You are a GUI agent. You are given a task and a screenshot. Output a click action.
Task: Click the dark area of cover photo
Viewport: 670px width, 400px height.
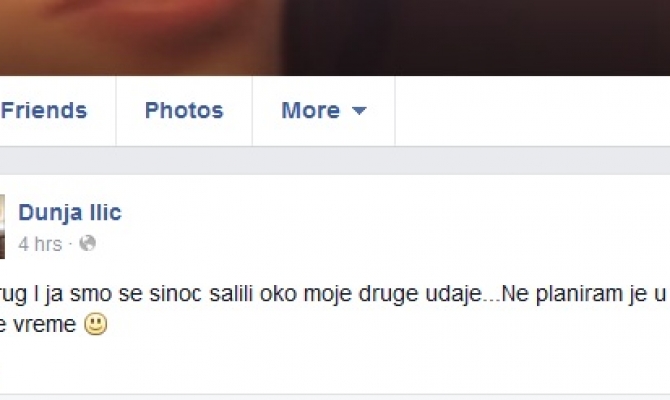[474, 38]
